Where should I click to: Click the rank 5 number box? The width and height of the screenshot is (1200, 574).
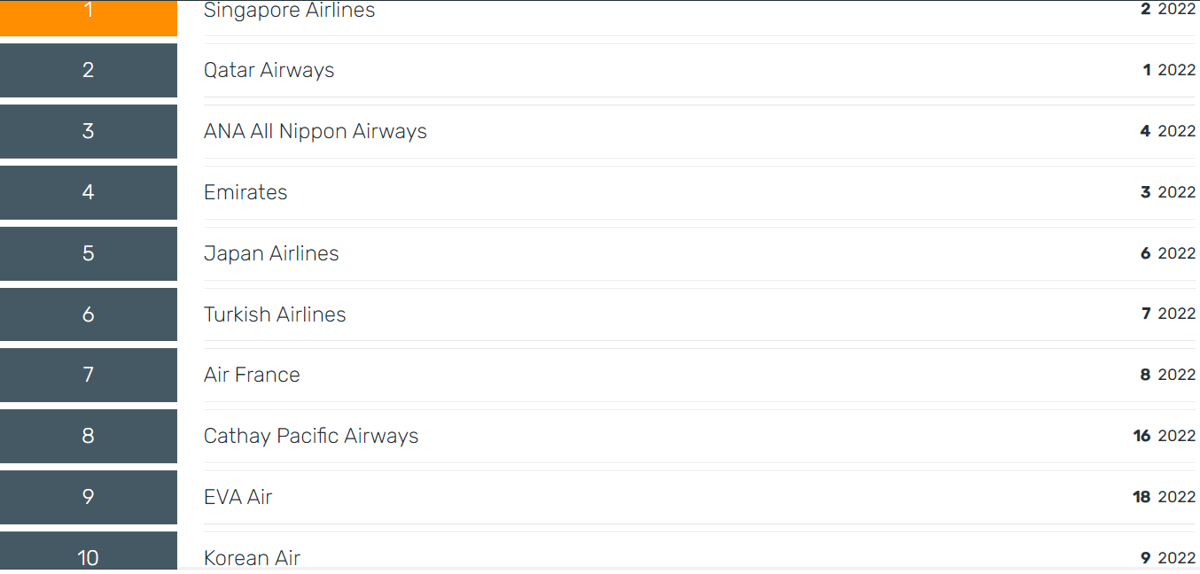coord(88,253)
